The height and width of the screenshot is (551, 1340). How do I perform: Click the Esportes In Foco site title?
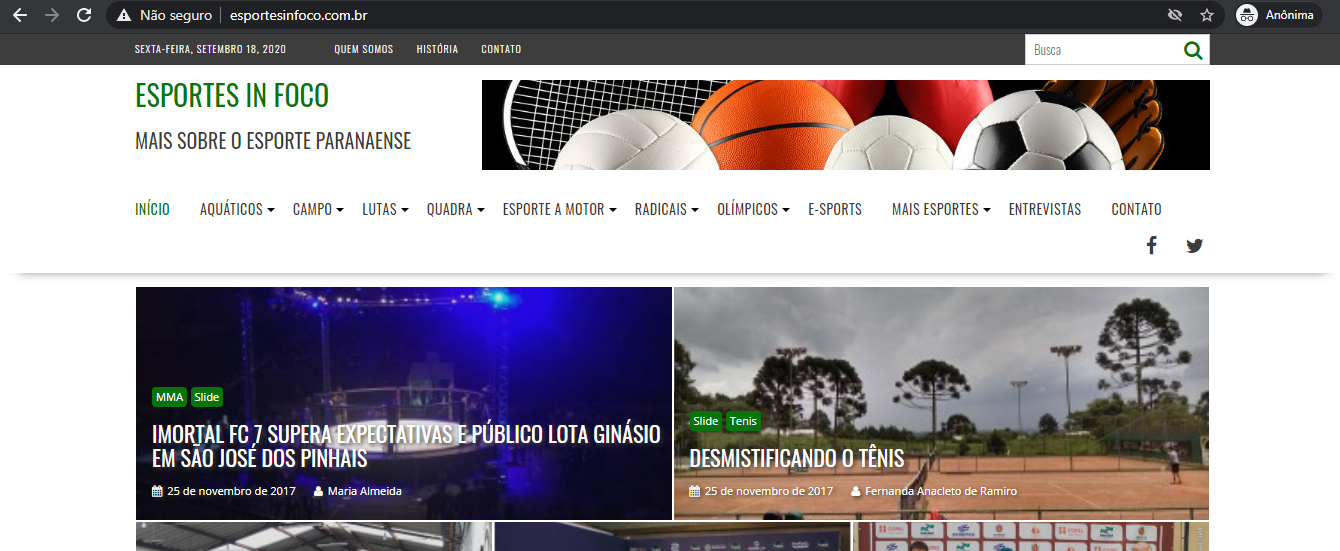click(232, 95)
